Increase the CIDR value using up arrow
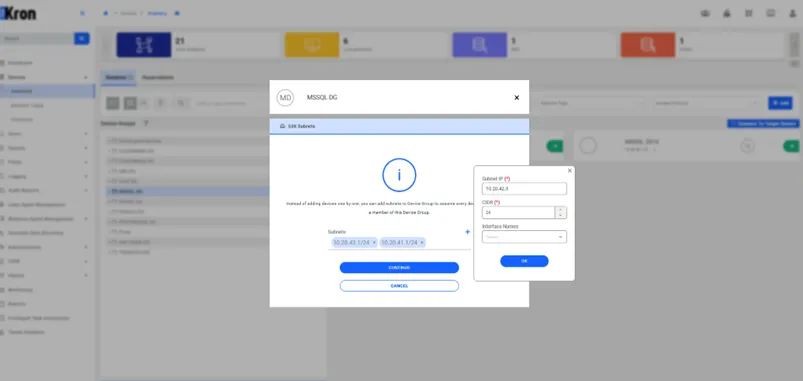 pos(561,210)
